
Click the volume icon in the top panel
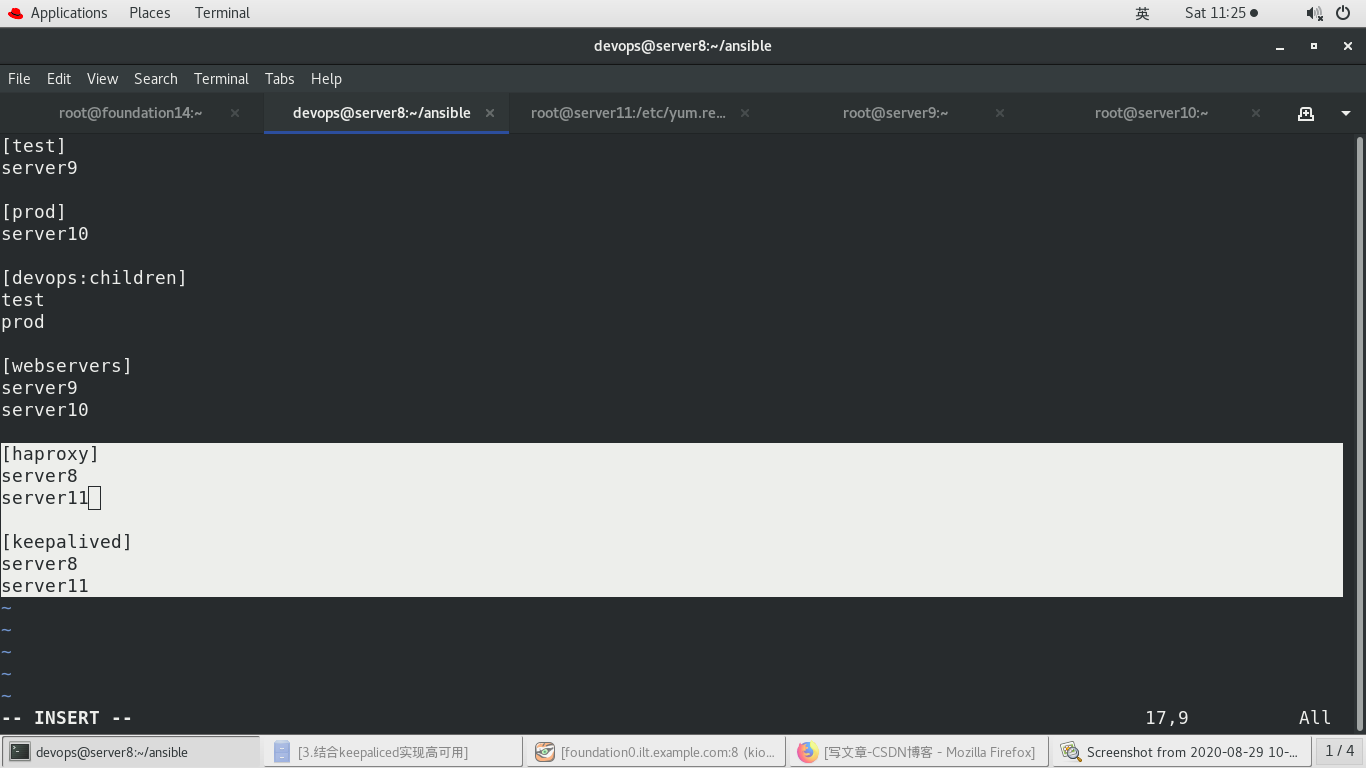(x=1312, y=13)
